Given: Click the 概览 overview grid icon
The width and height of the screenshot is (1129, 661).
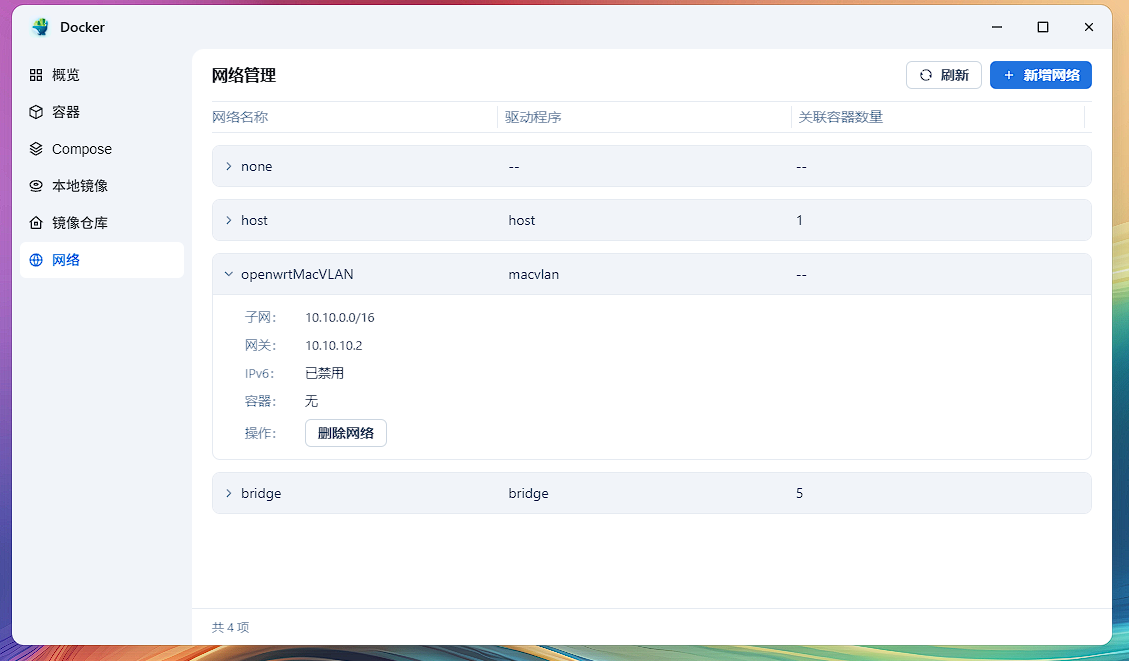Looking at the screenshot, I should coord(36,75).
